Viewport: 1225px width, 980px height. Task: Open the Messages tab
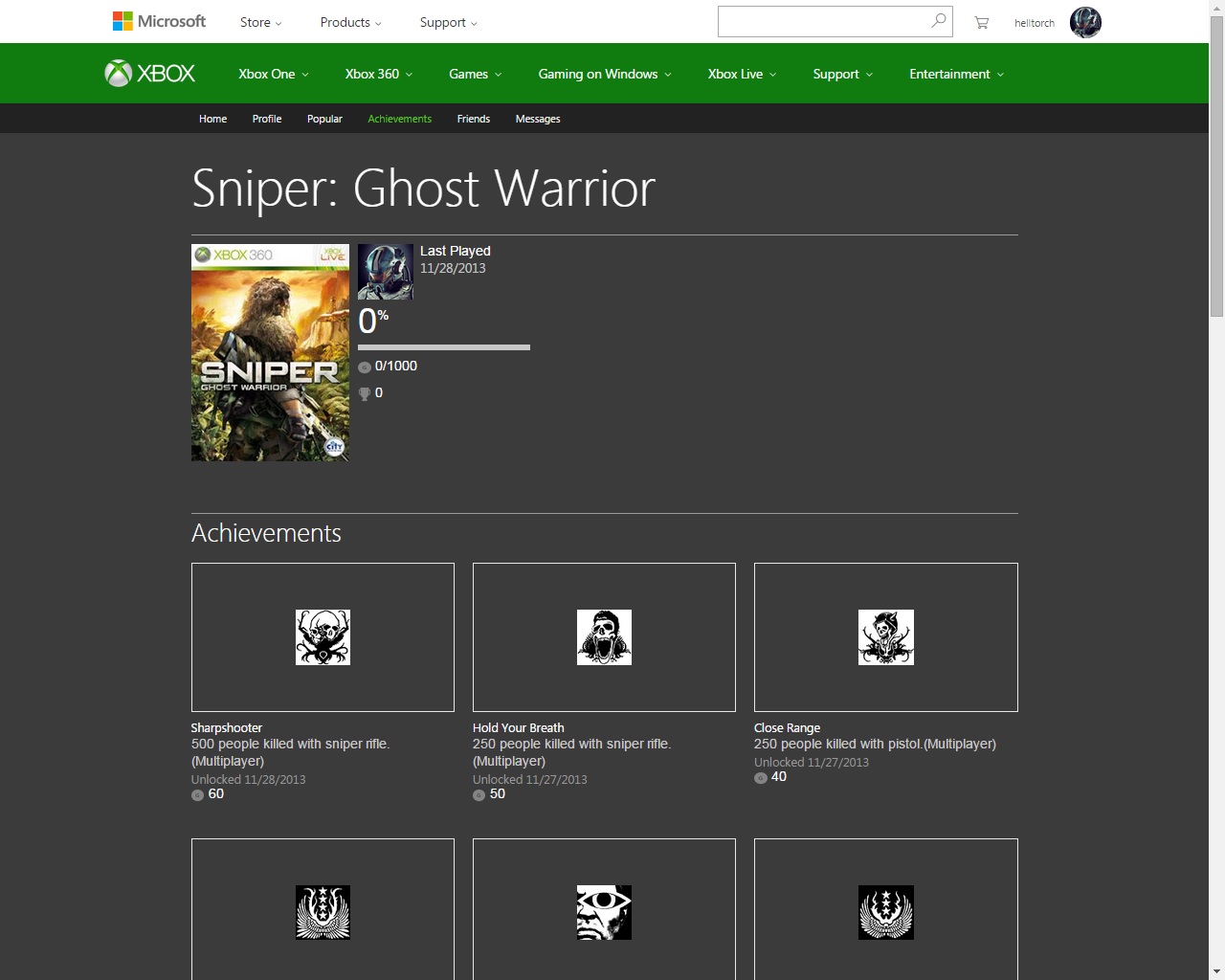[538, 119]
